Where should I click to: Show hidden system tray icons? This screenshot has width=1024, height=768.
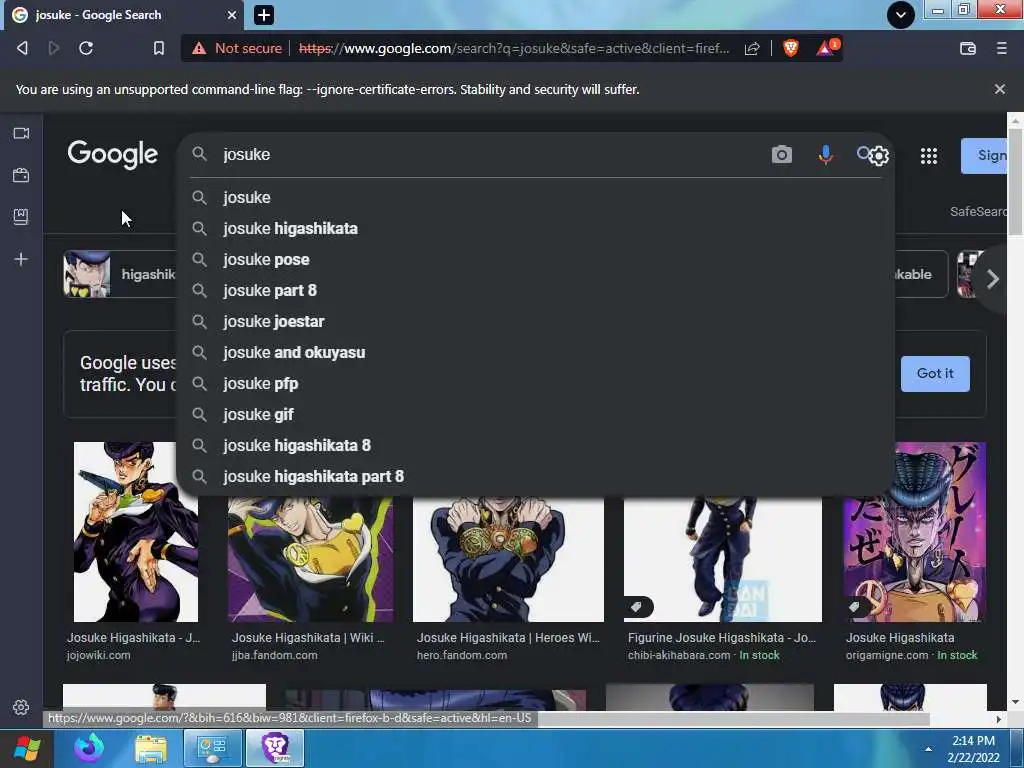(x=928, y=749)
